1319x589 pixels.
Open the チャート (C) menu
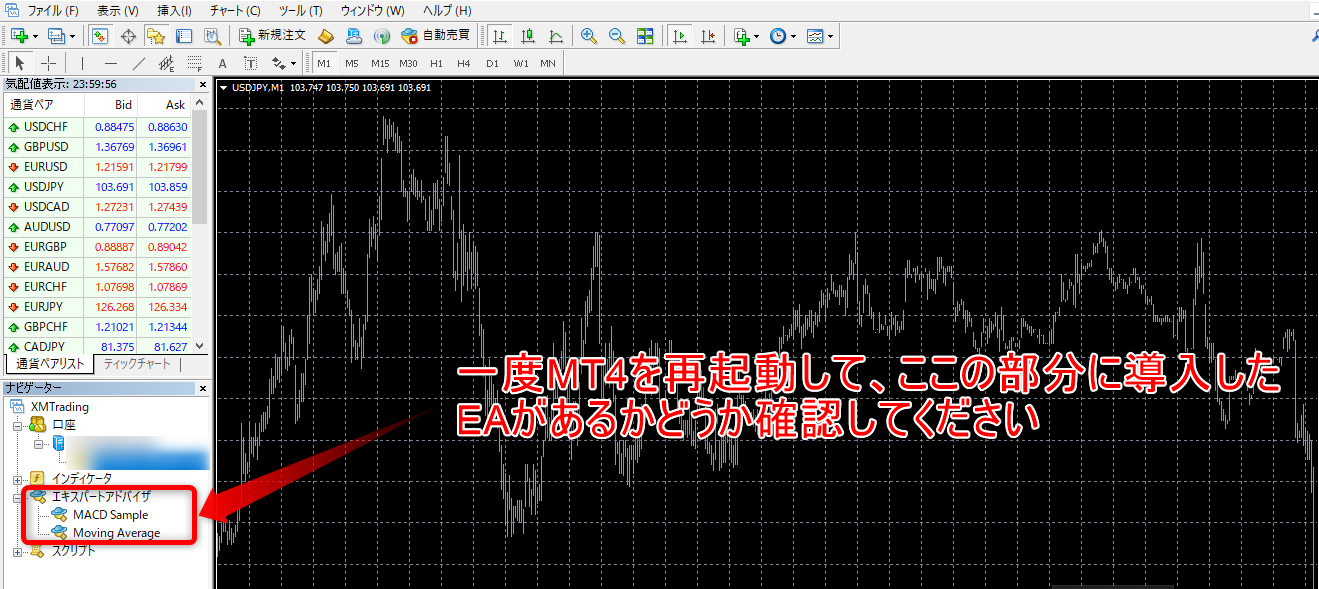click(x=235, y=11)
